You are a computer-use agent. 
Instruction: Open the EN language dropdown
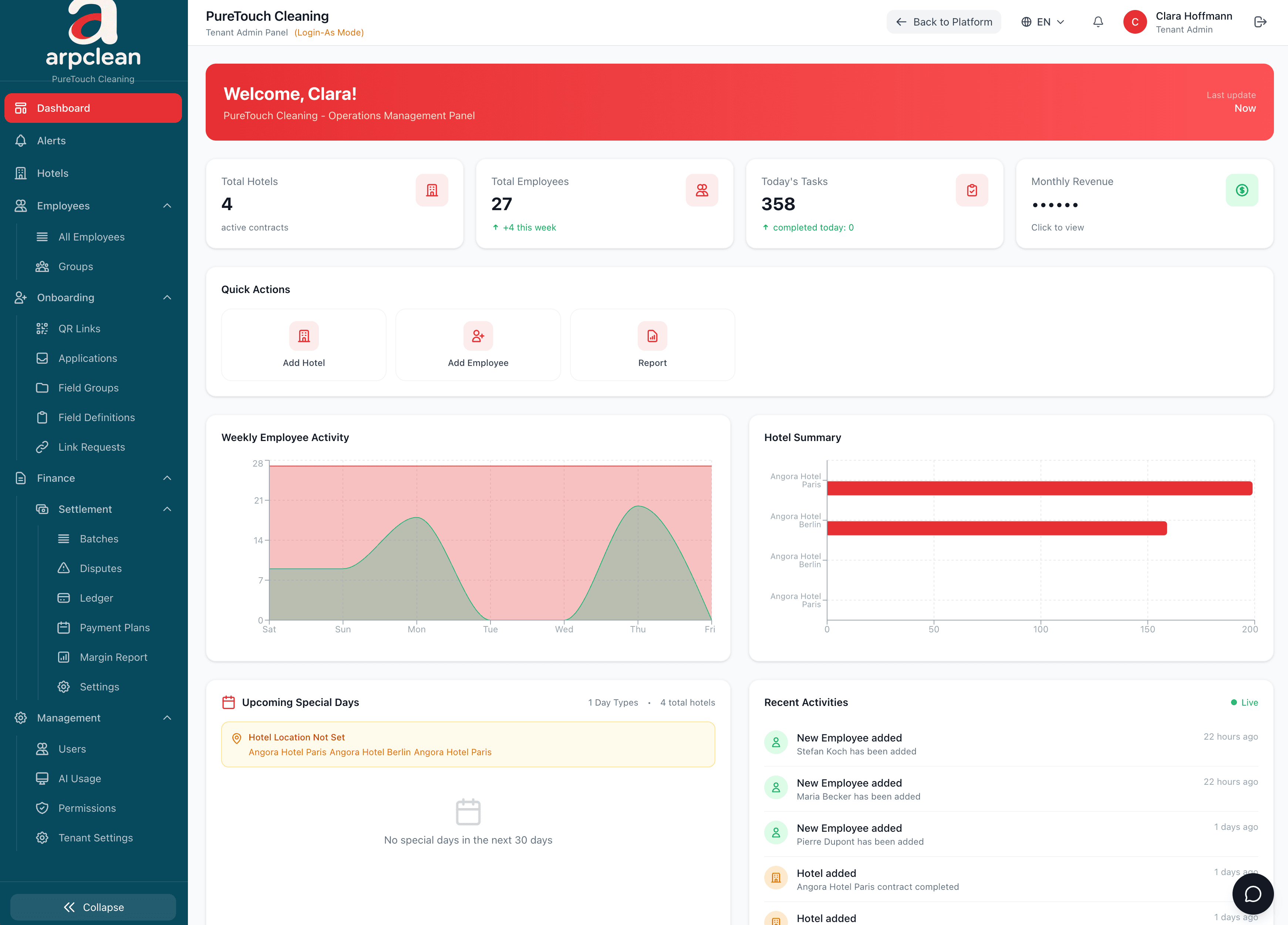point(1043,21)
